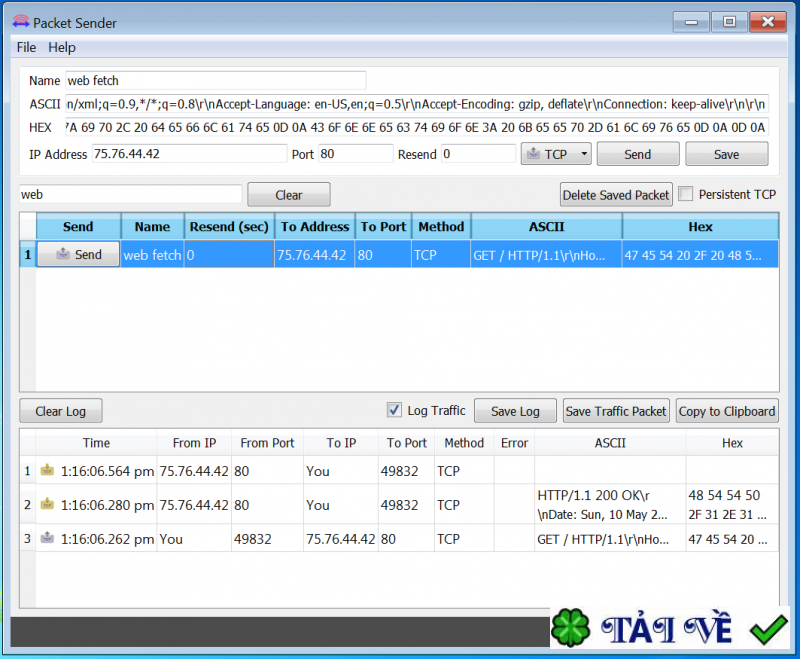This screenshot has width=800, height=659.
Task: Uncheck the Log Traffic checkbox
Action: pos(394,410)
